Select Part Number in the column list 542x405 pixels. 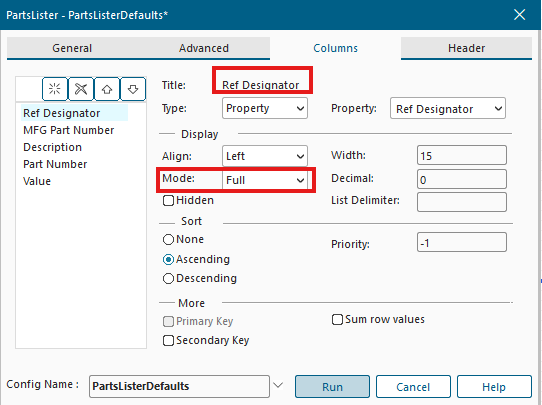tap(55, 164)
